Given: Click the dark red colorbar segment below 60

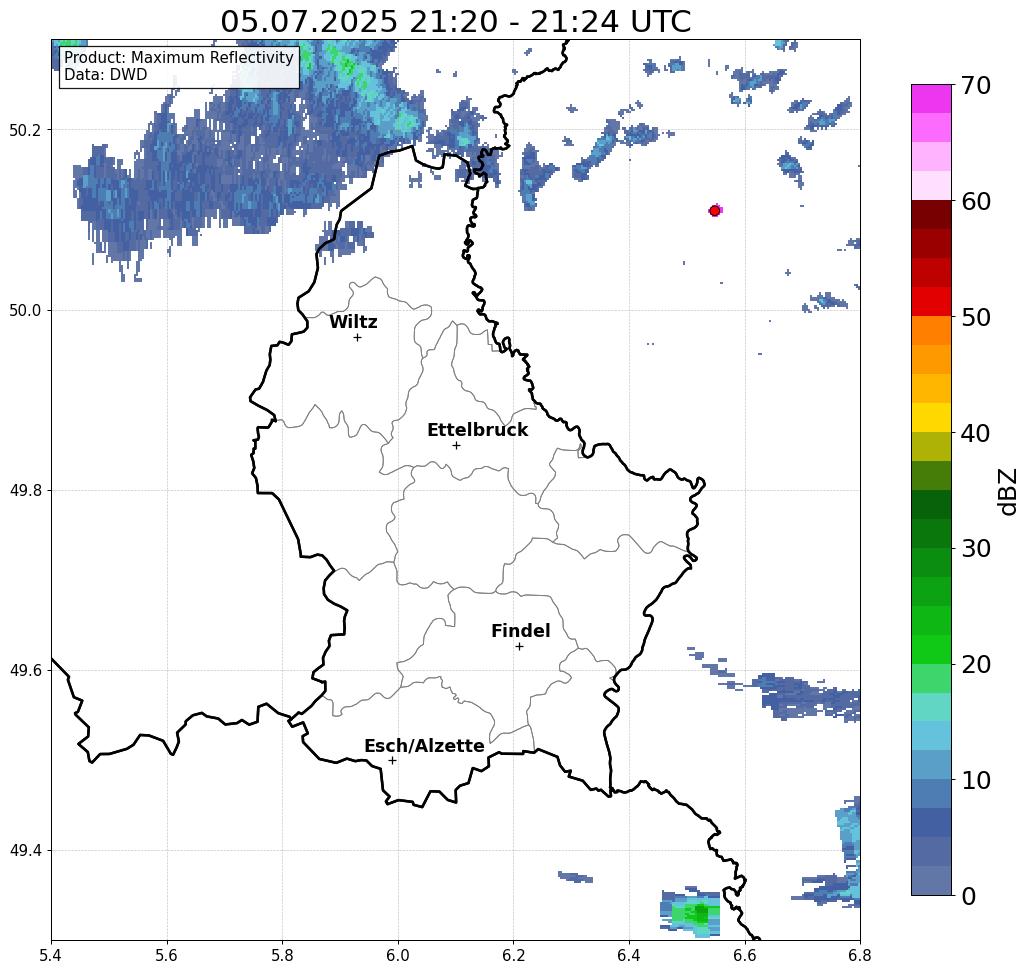Looking at the screenshot, I should tap(931, 215).
